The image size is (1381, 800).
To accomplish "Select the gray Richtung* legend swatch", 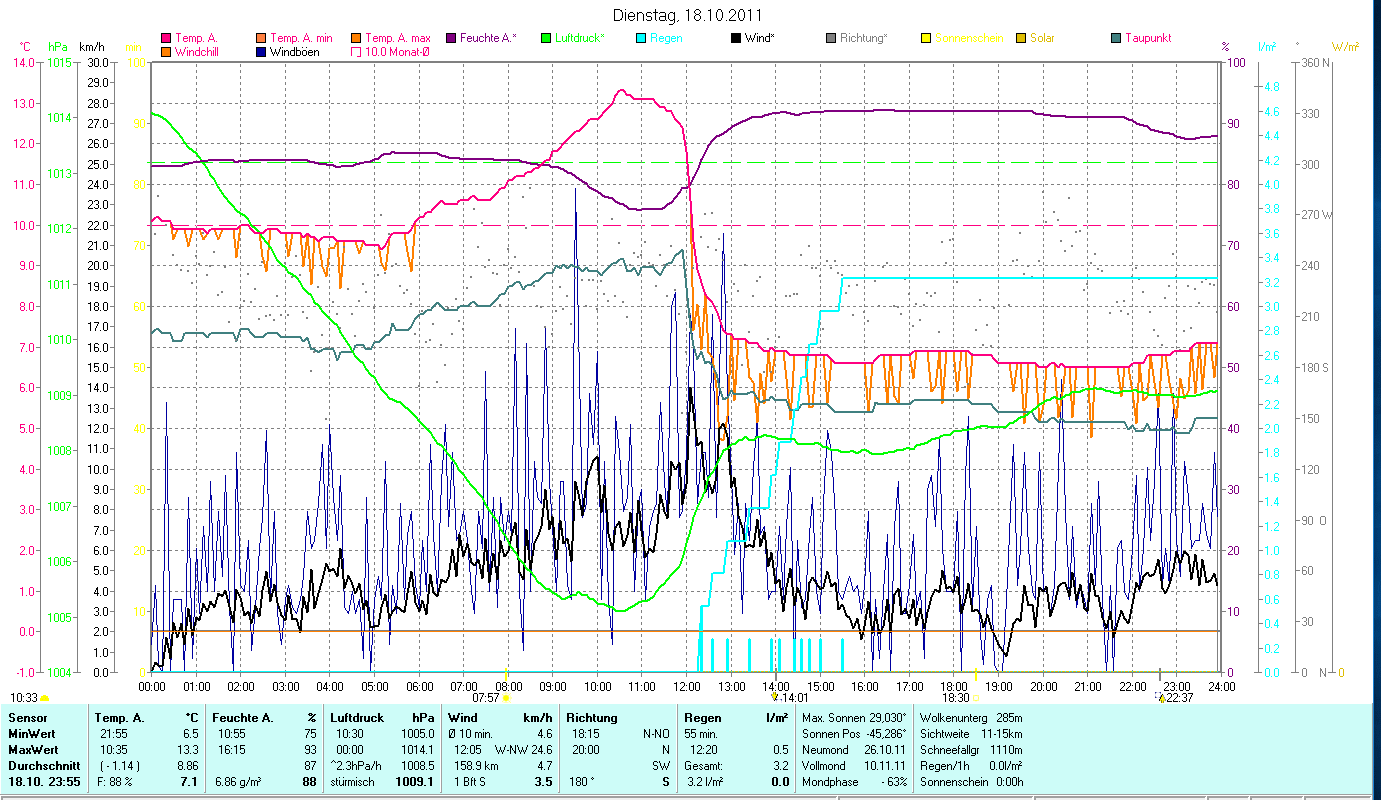I will 832,38.
